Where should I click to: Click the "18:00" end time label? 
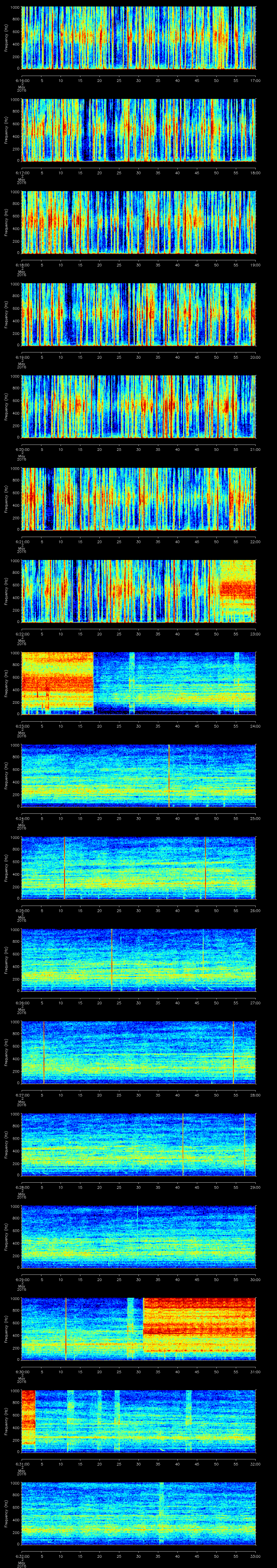(255, 173)
